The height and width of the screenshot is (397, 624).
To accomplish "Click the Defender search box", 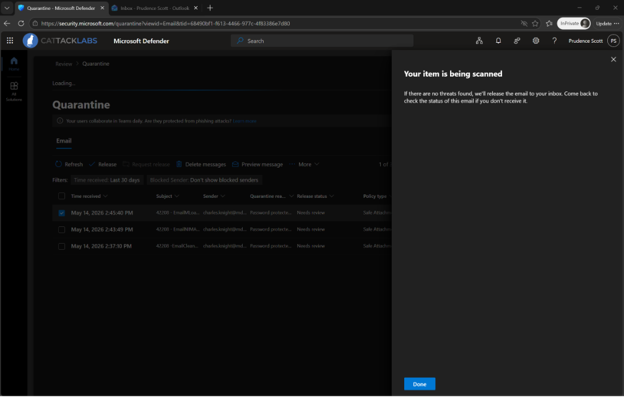I will (x=322, y=41).
